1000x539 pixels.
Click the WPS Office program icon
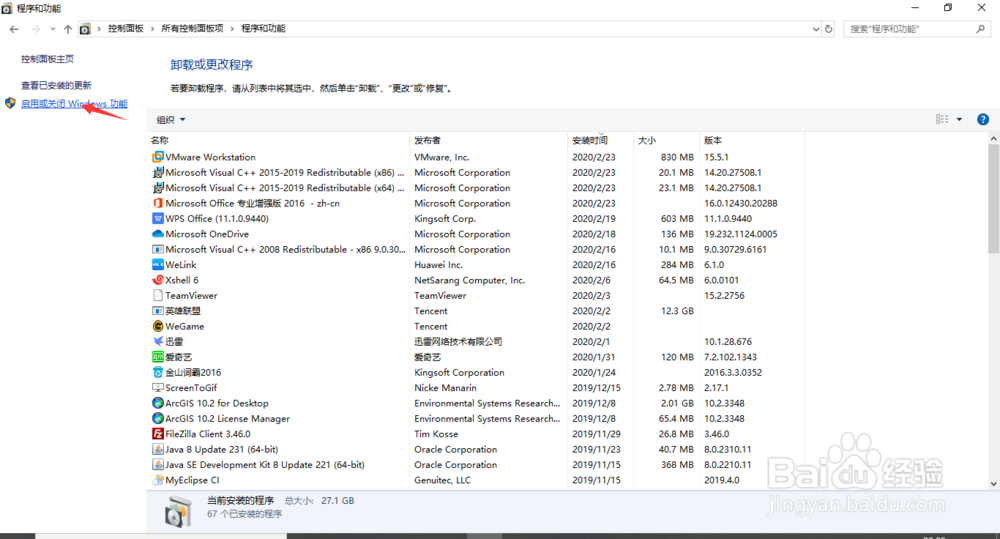pyautogui.click(x=158, y=218)
